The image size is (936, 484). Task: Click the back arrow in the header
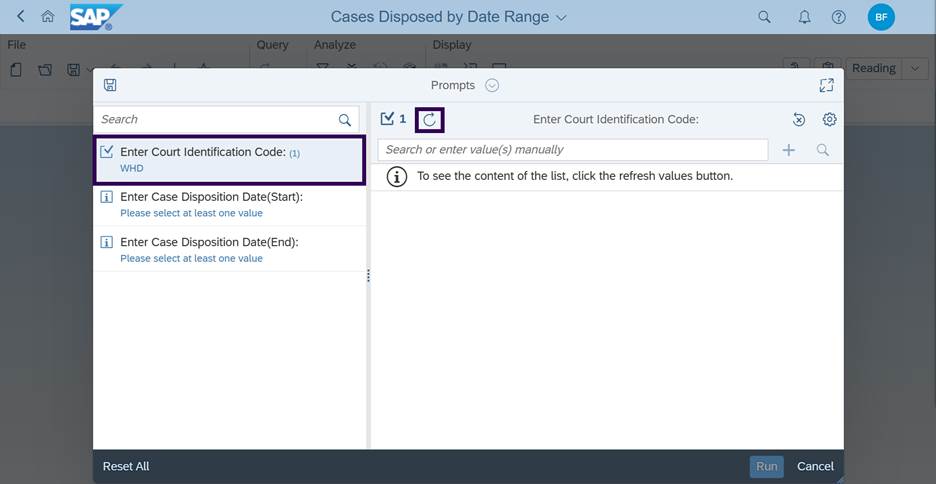pos(21,17)
